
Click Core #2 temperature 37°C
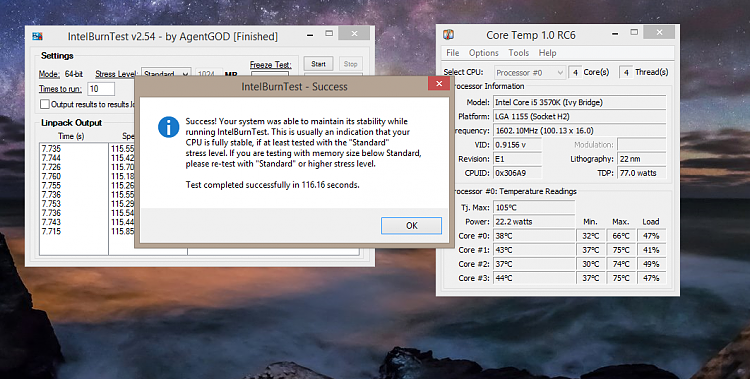[x=534, y=264]
